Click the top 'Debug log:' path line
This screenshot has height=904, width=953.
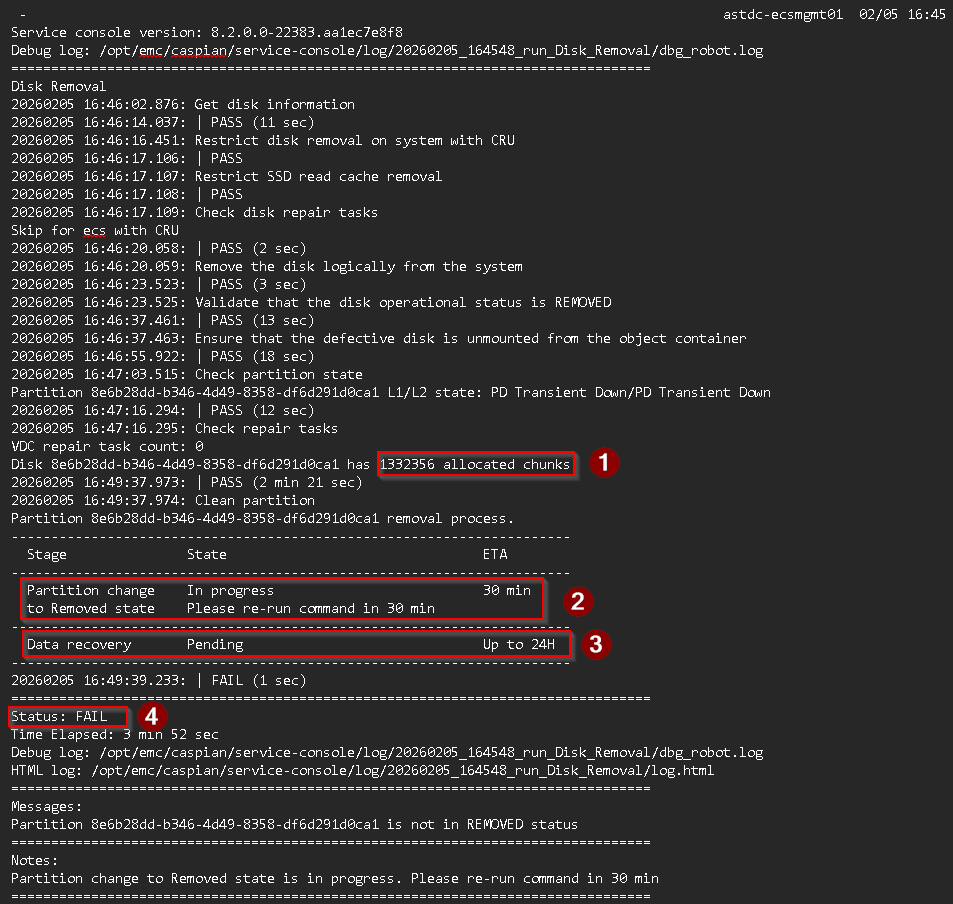(x=387, y=50)
